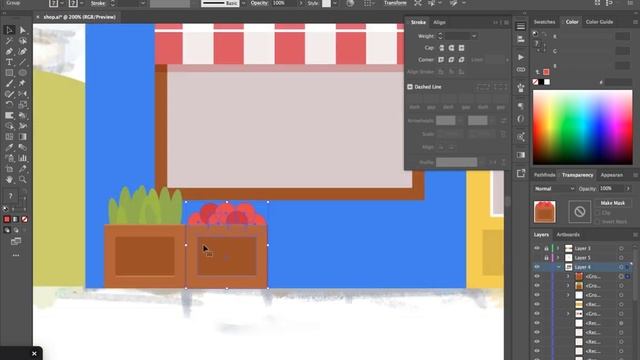
Task: Select the Rotate tool
Action: tap(9, 104)
